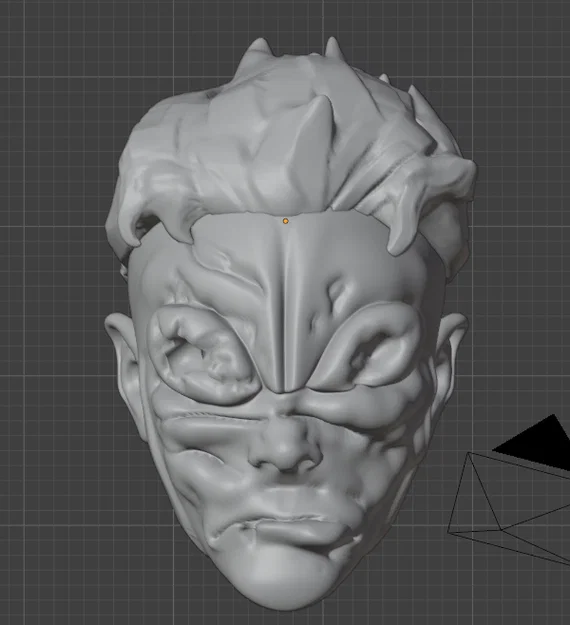Select the camera wireframe object
Screen dimensions: 570x625
click(x=510, y=490)
